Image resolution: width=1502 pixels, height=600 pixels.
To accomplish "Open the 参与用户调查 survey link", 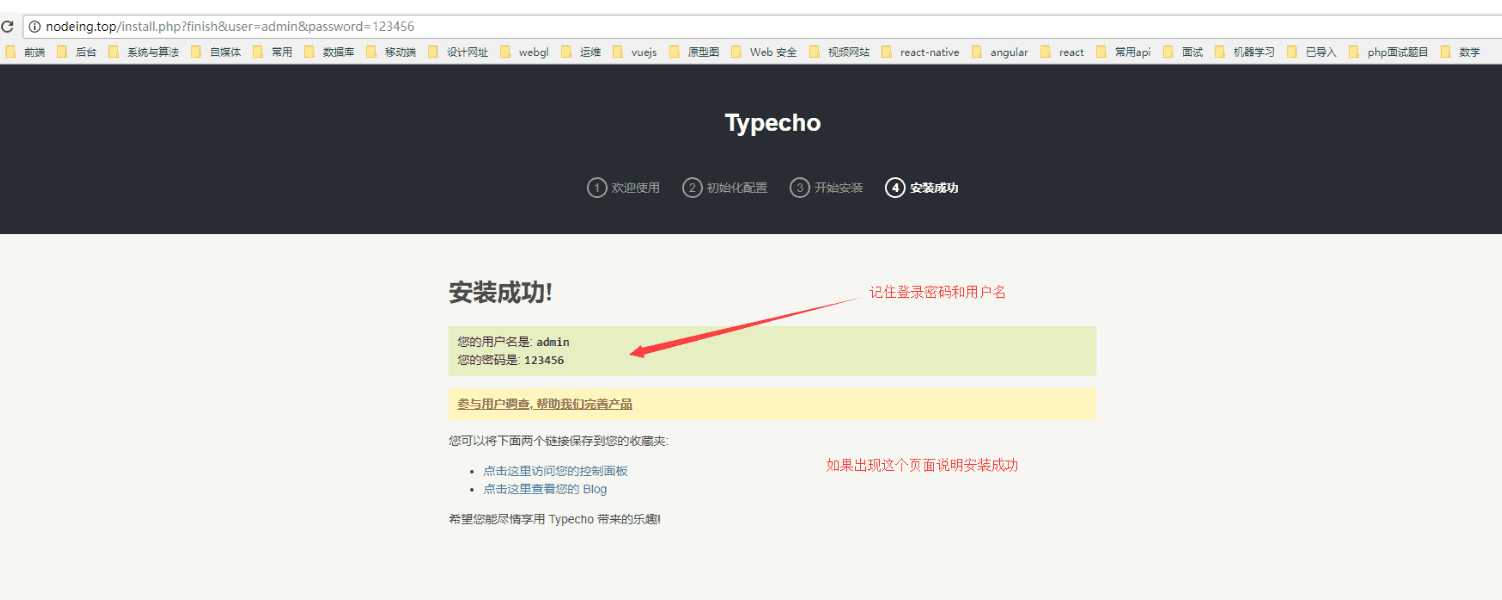I will 545,404.
